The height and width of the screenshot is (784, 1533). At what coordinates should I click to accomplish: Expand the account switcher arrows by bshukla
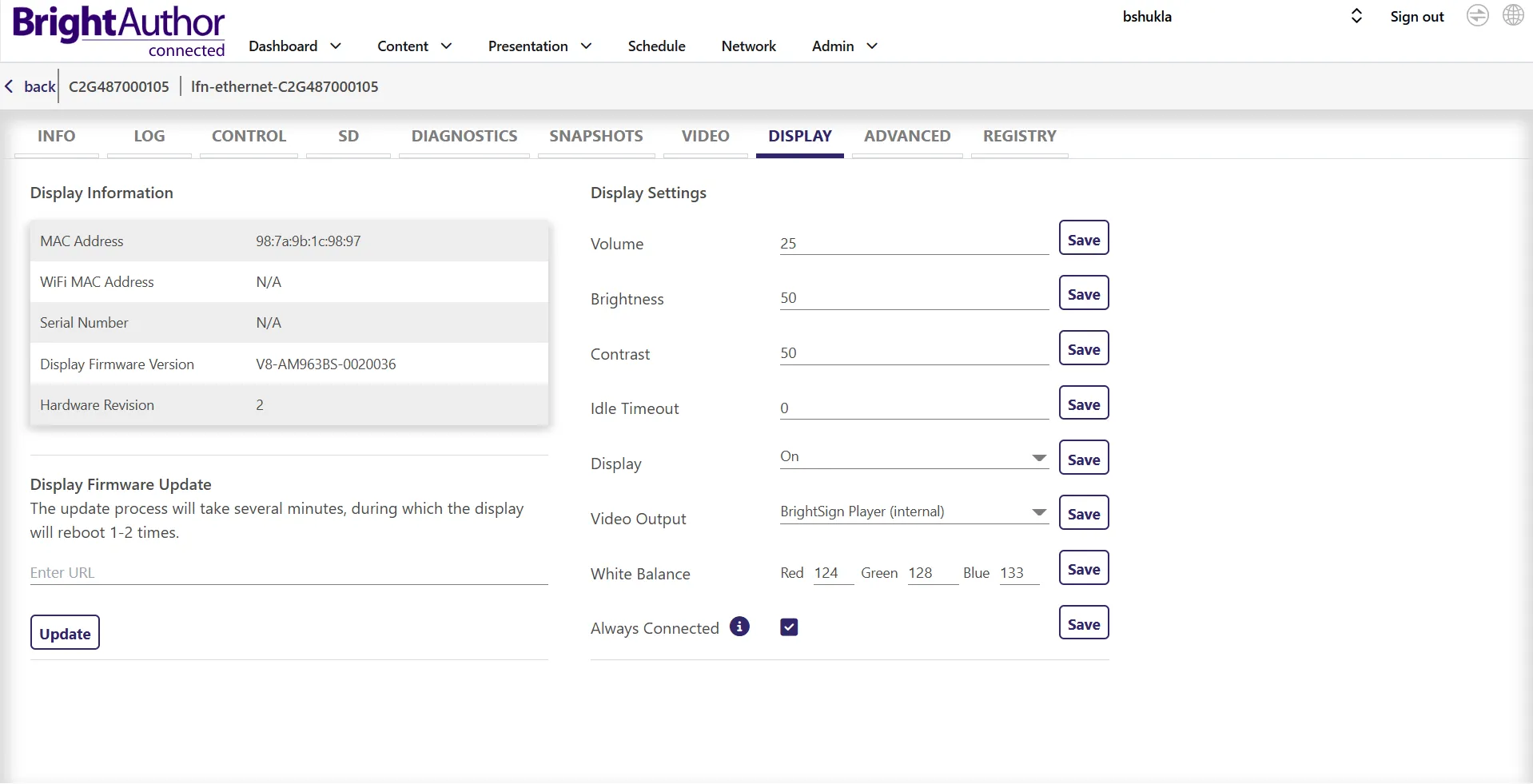coord(1356,16)
